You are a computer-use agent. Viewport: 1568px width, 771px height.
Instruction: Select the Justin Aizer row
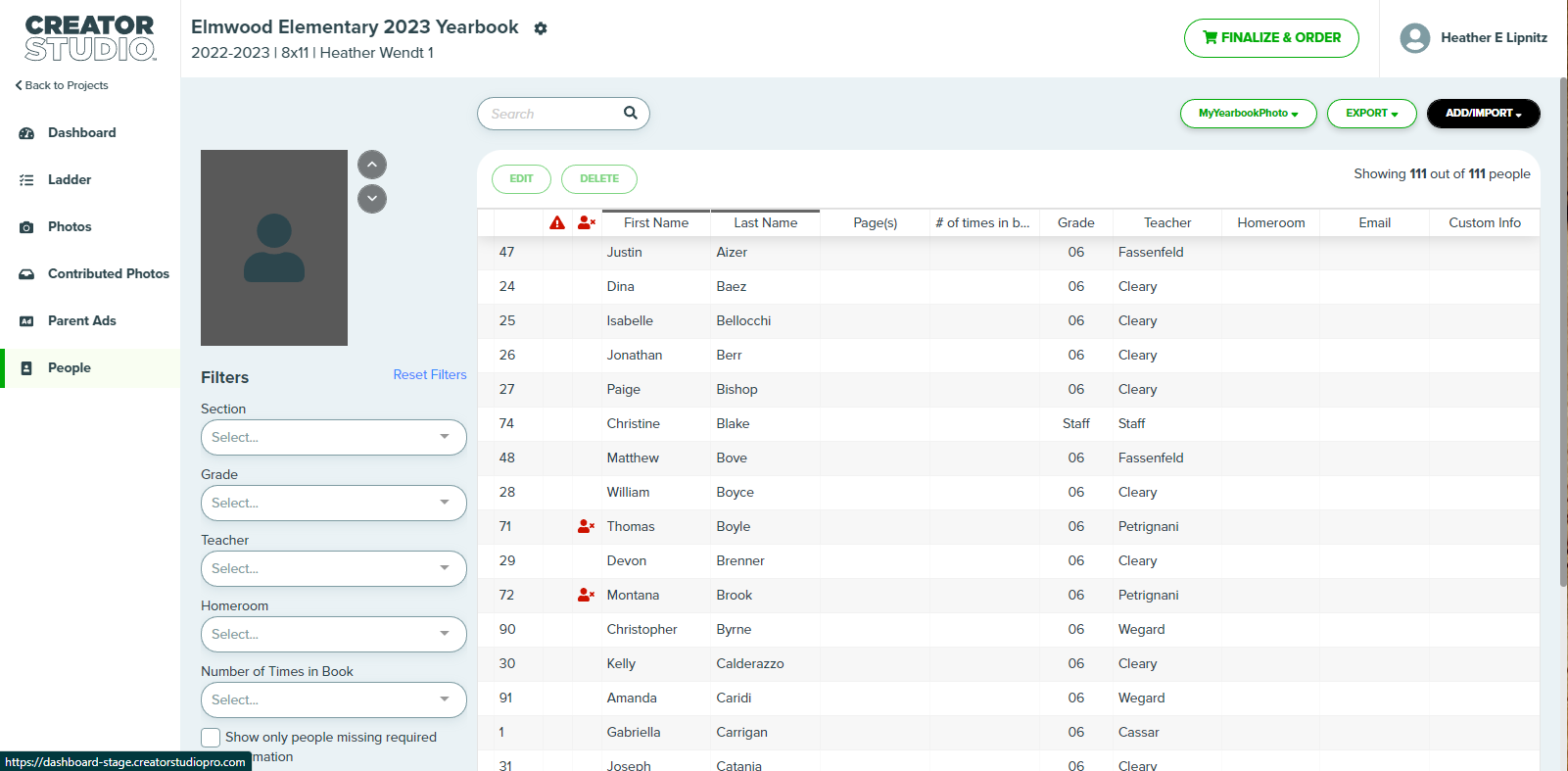click(1009, 253)
